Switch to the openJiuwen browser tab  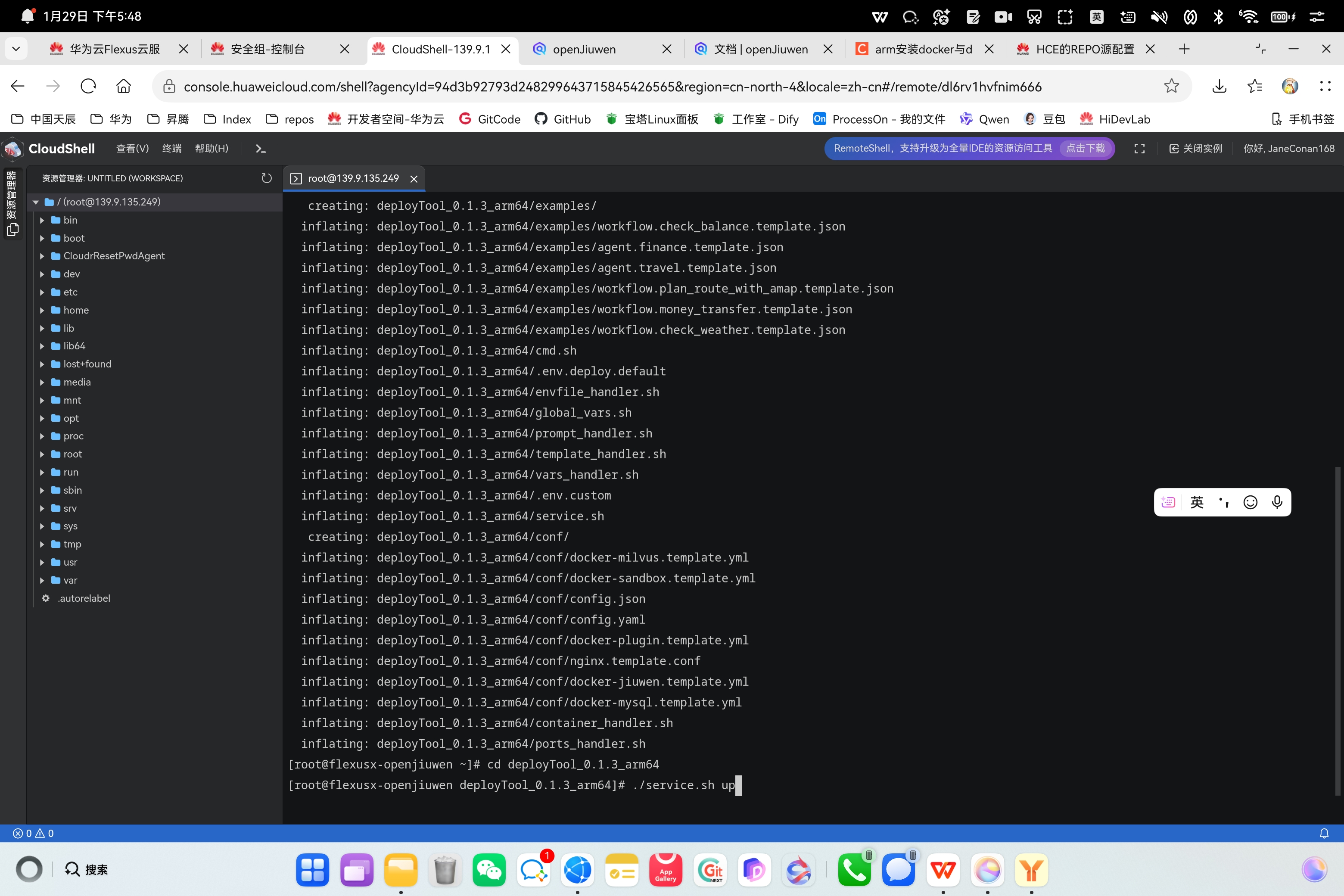click(x=584, y=49)
